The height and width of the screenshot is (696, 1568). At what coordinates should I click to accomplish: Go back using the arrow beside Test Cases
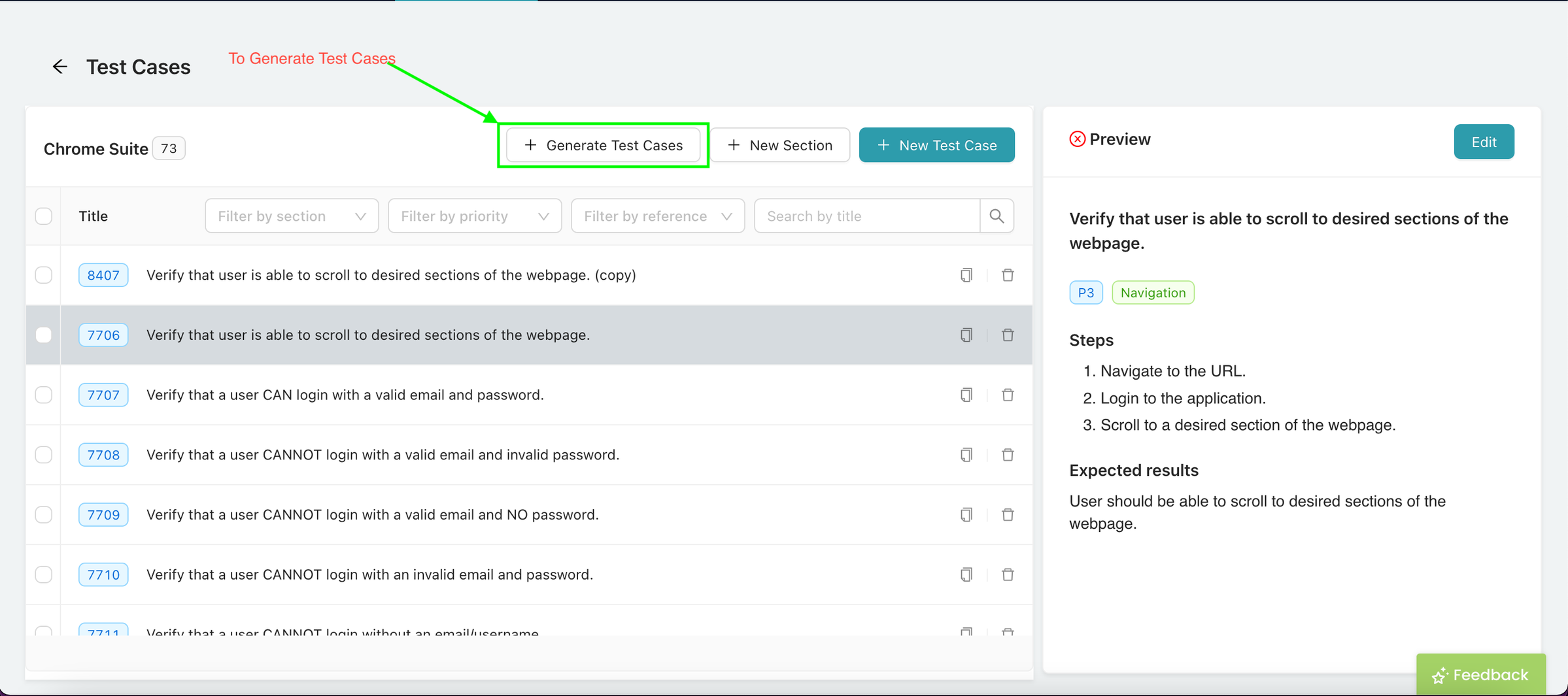click(x=60, y=67)
